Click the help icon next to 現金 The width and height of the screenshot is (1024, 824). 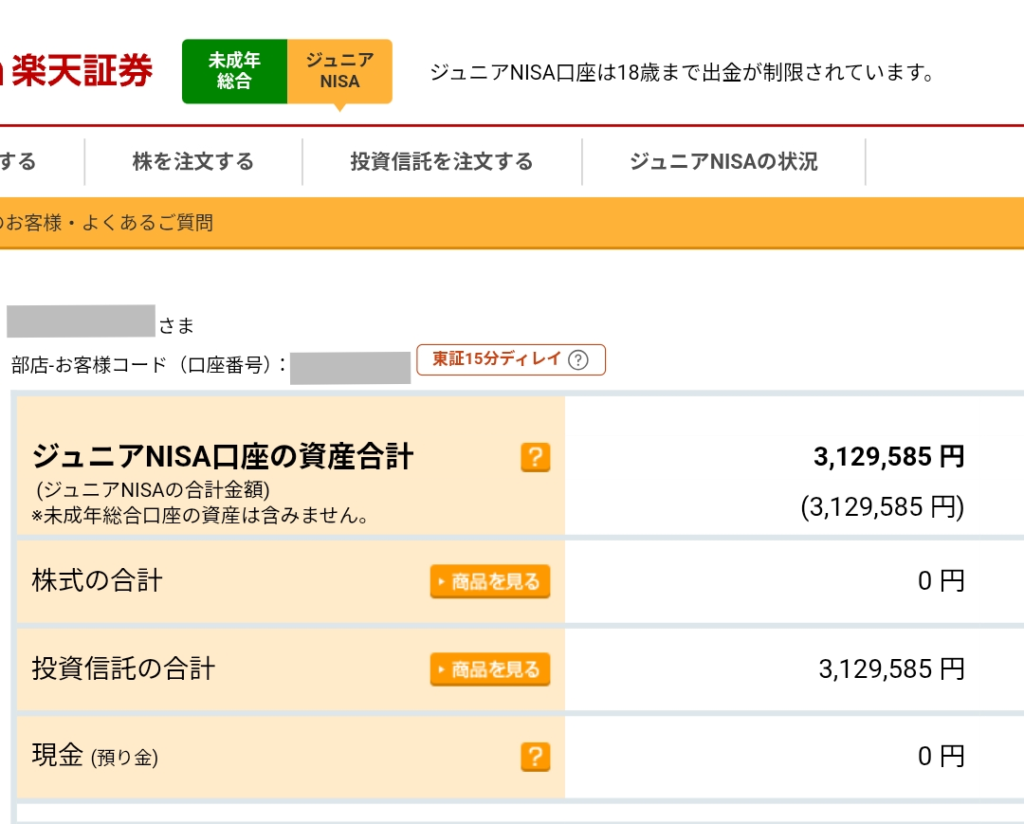pos(535,757)
